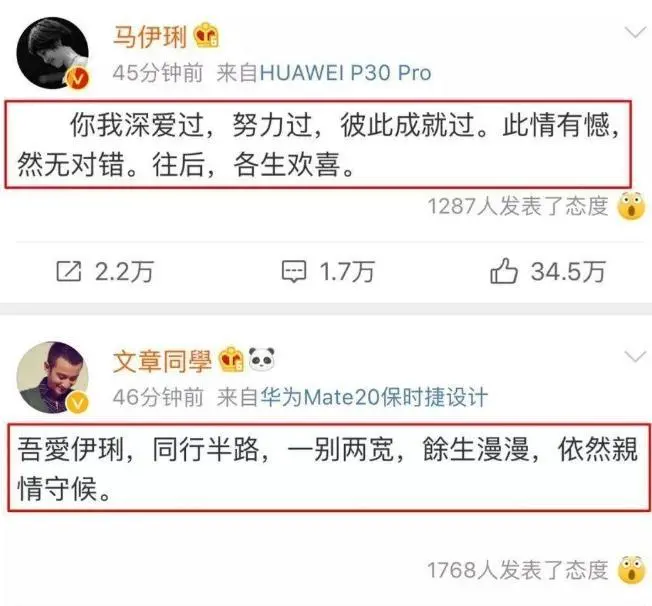Screen dimensions: 652x606
Task: Open the 文章同學 username link
Action: (163, 360)
